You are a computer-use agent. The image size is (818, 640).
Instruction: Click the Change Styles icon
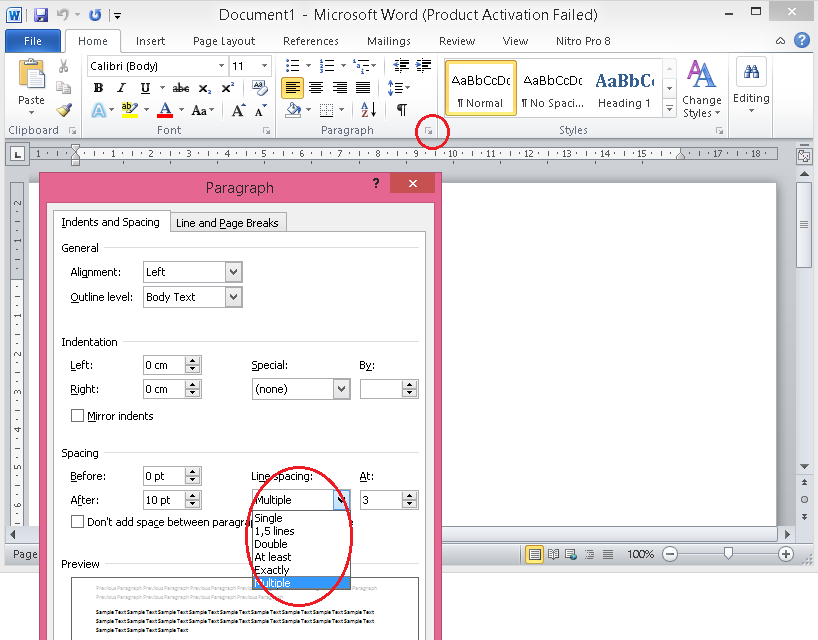701,90
